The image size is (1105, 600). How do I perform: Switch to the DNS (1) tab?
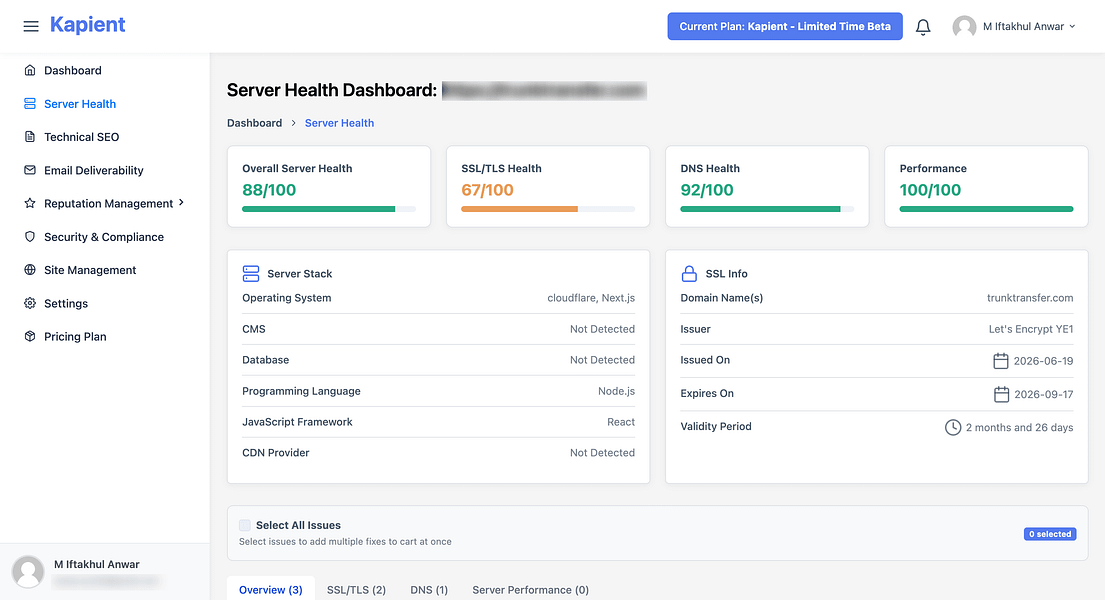429,590
